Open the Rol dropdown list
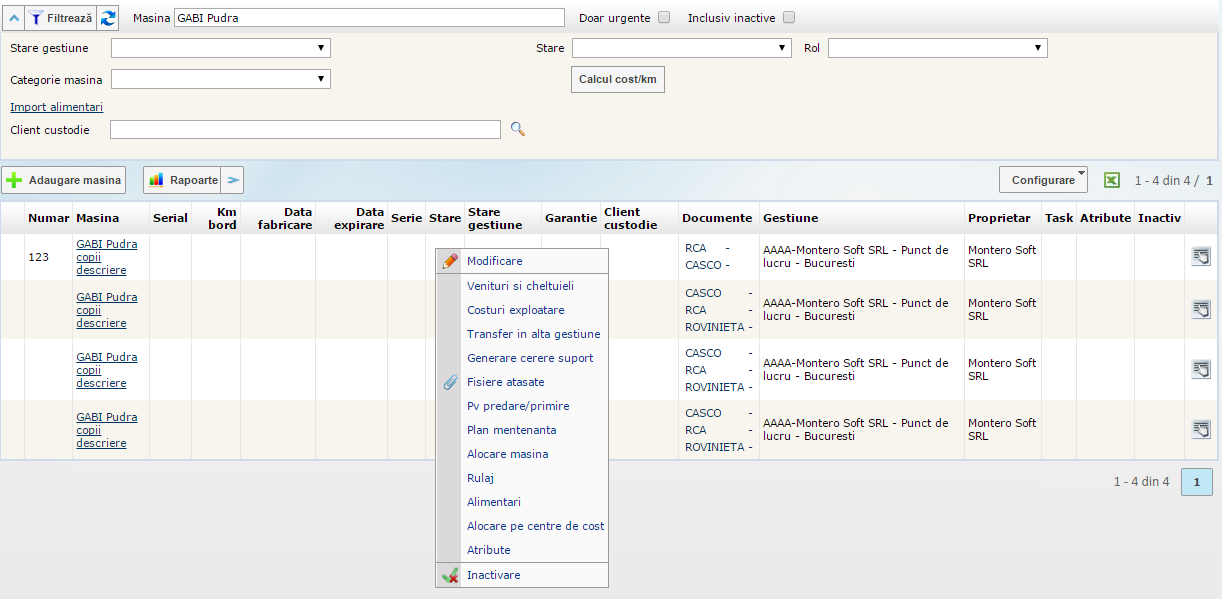 coord(937,48)
